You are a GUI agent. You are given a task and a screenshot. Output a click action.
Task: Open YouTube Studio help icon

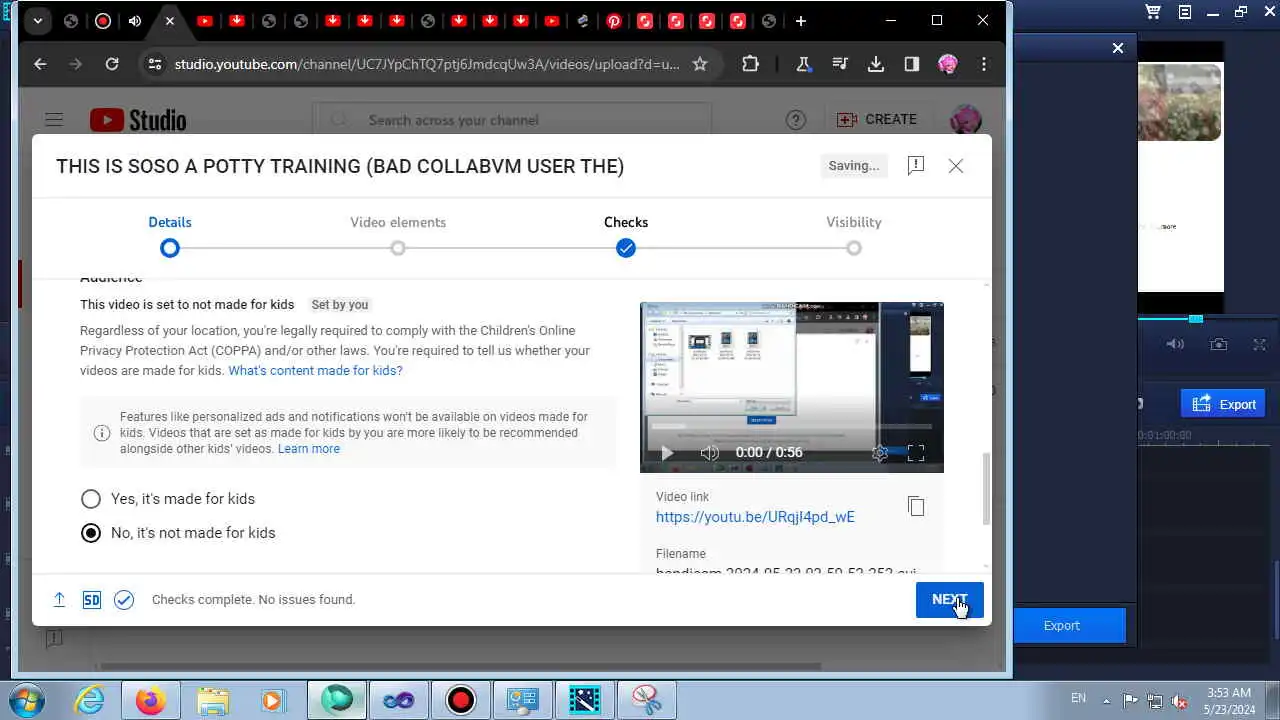(x=796, y=120)
